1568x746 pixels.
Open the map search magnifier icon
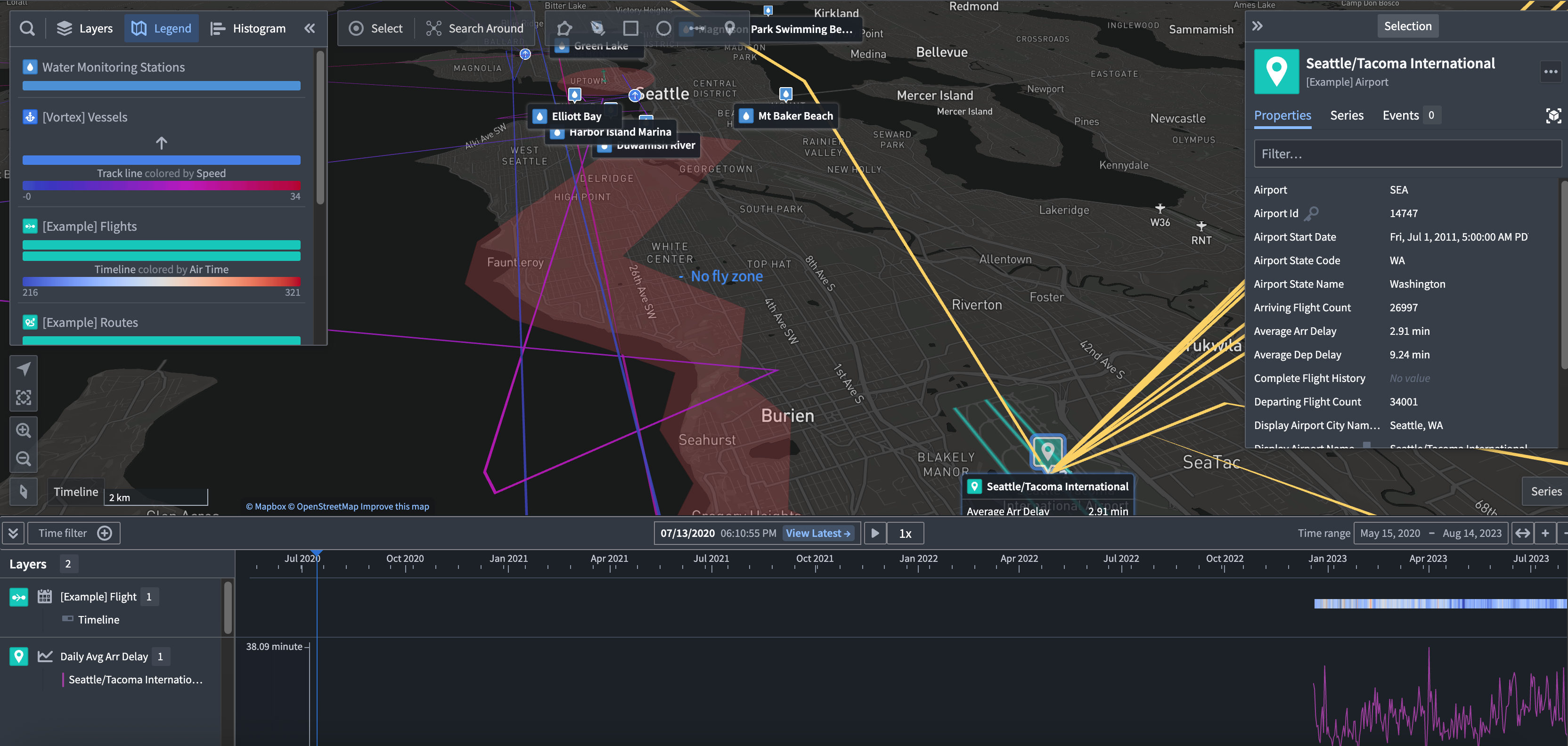coord(27,29)
